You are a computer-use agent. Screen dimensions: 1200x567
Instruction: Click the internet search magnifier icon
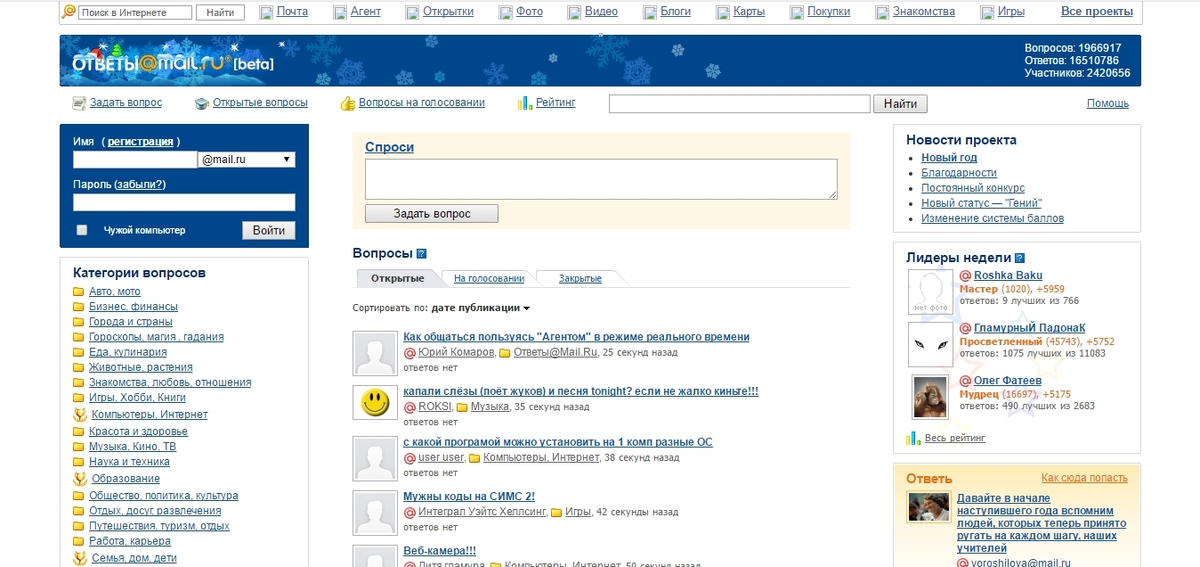(69, 12)
